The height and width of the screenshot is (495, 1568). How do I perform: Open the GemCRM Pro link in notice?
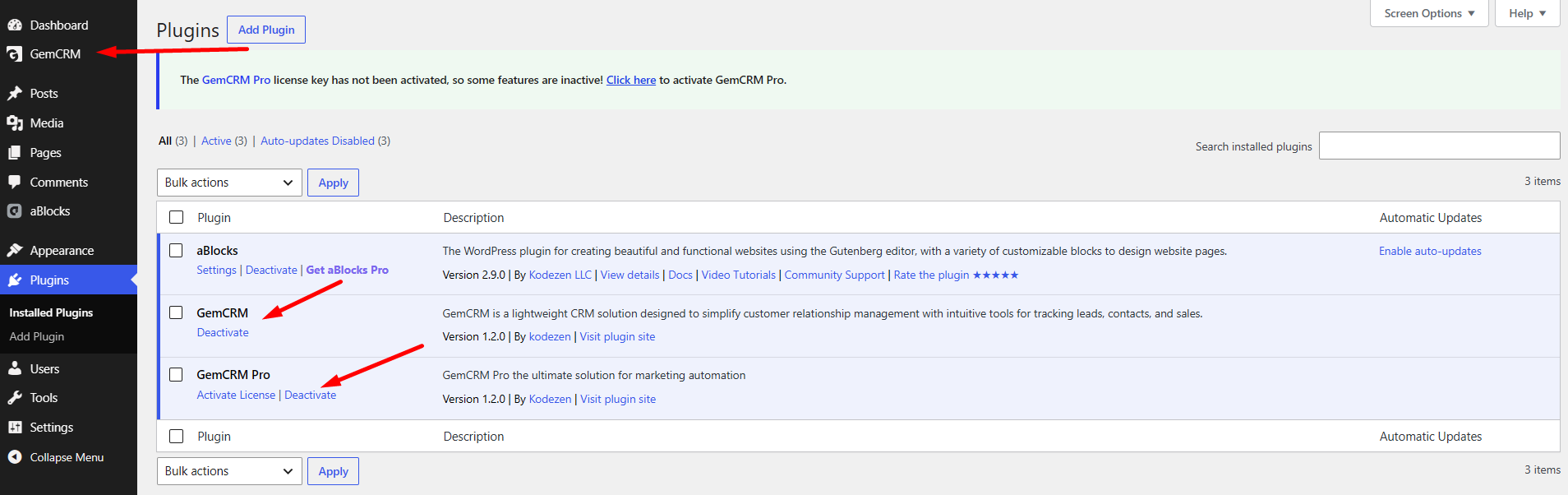(236, 80)
